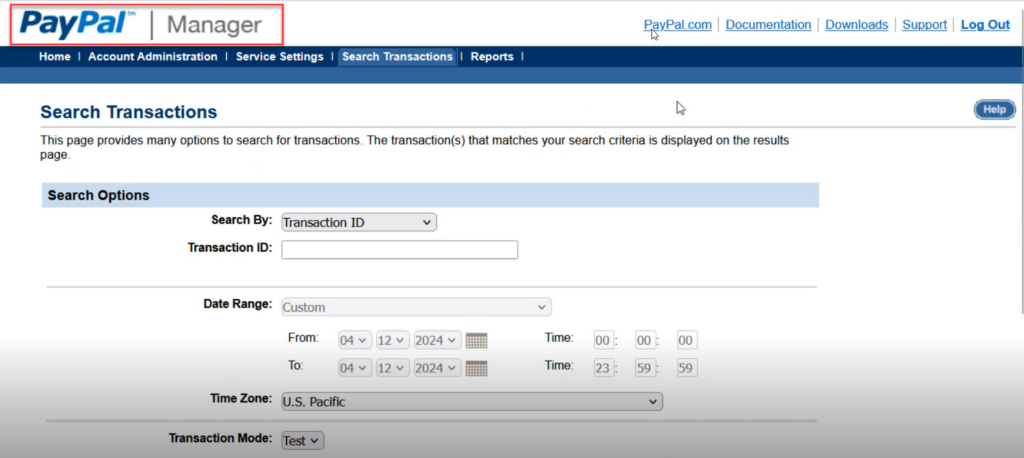
Task: Open the From year dropdown
Action: pyautogui.click(x=438, y=340)
